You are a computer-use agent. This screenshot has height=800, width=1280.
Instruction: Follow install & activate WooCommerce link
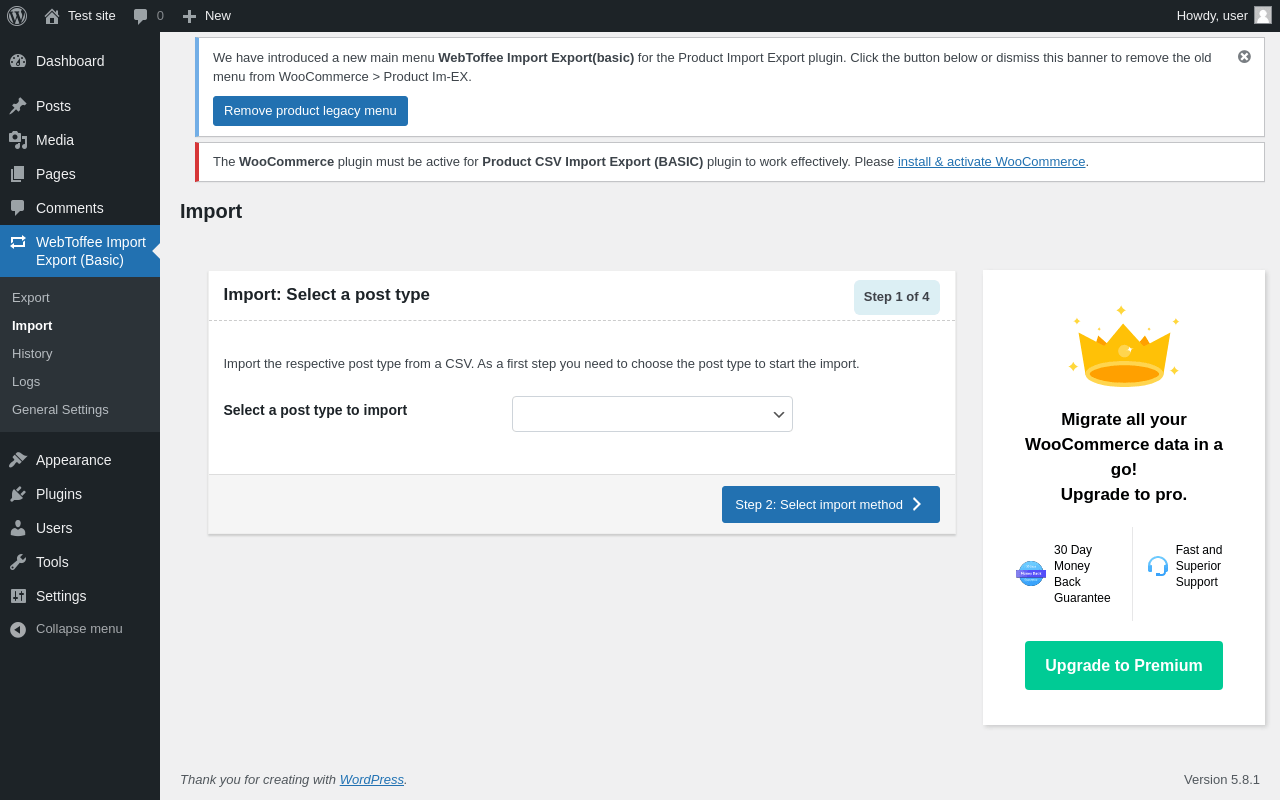[991, 162]
